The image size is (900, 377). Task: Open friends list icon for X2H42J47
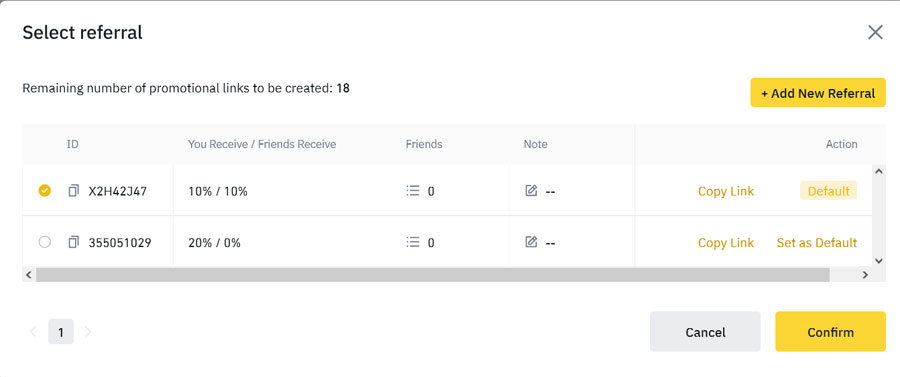click(x=413, y=191)
